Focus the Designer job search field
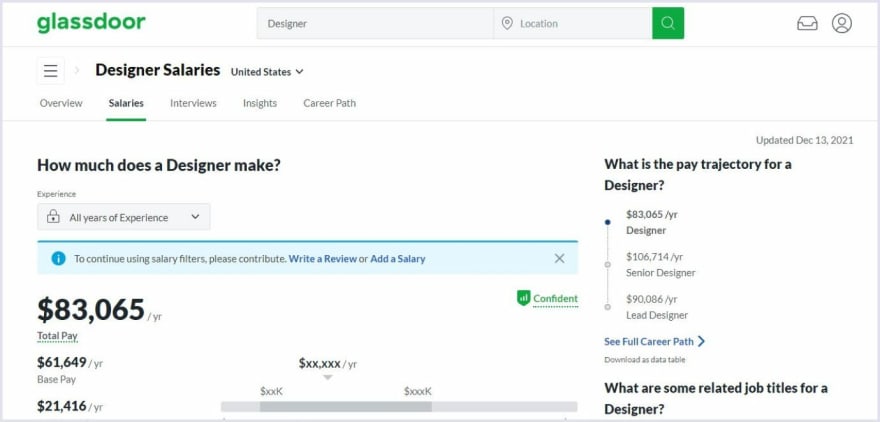Viewport: 880px width, 422px height. [x=375, y=23]
